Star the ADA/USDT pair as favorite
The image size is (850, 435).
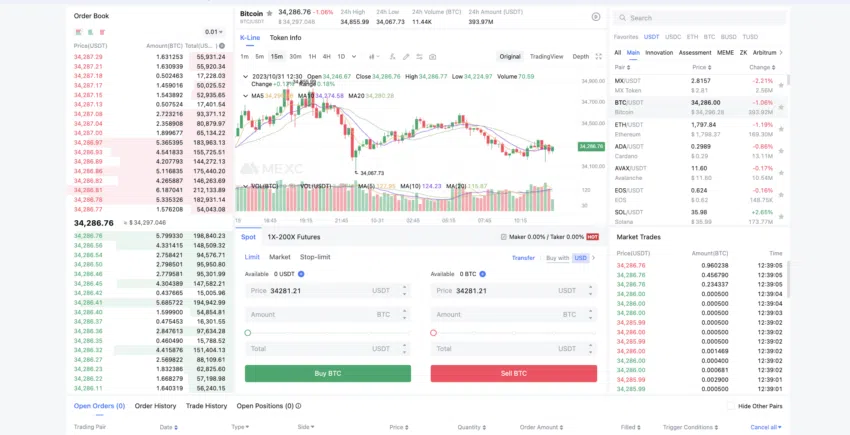[x=781, y=151]
